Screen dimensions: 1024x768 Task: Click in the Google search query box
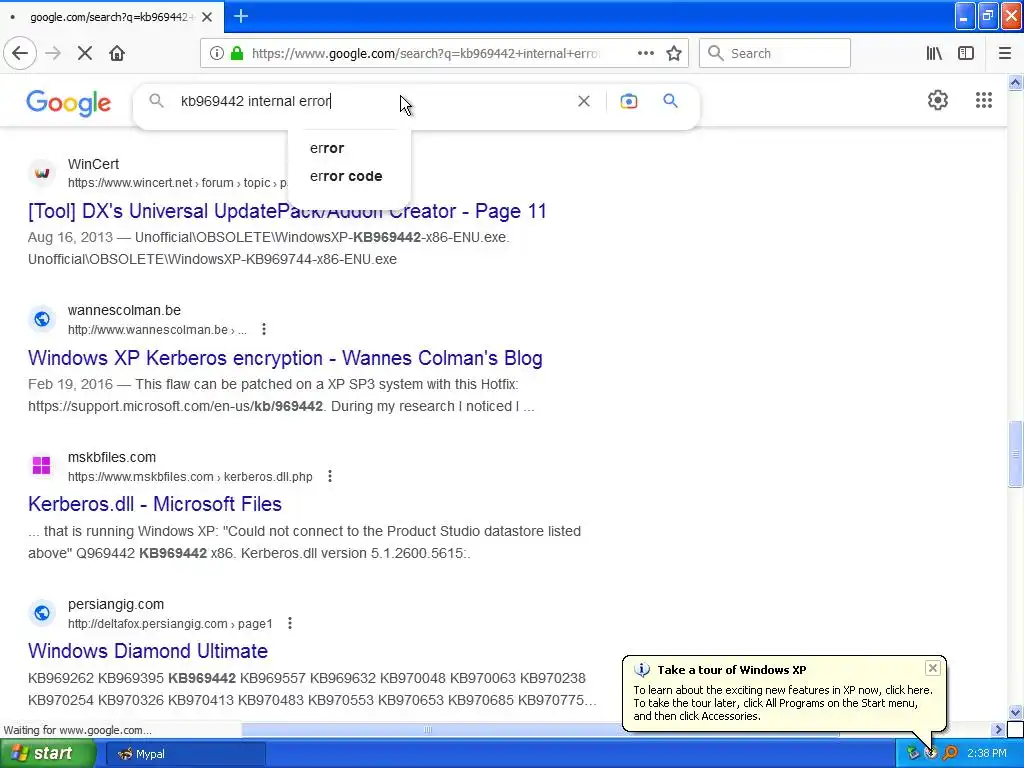[372, 101]
